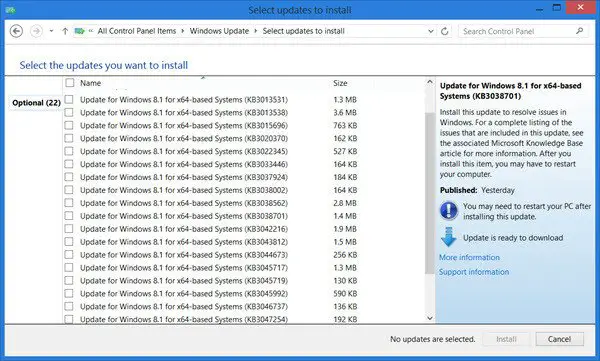Select the Optional (22) category tab

click(x=36, y=103)
